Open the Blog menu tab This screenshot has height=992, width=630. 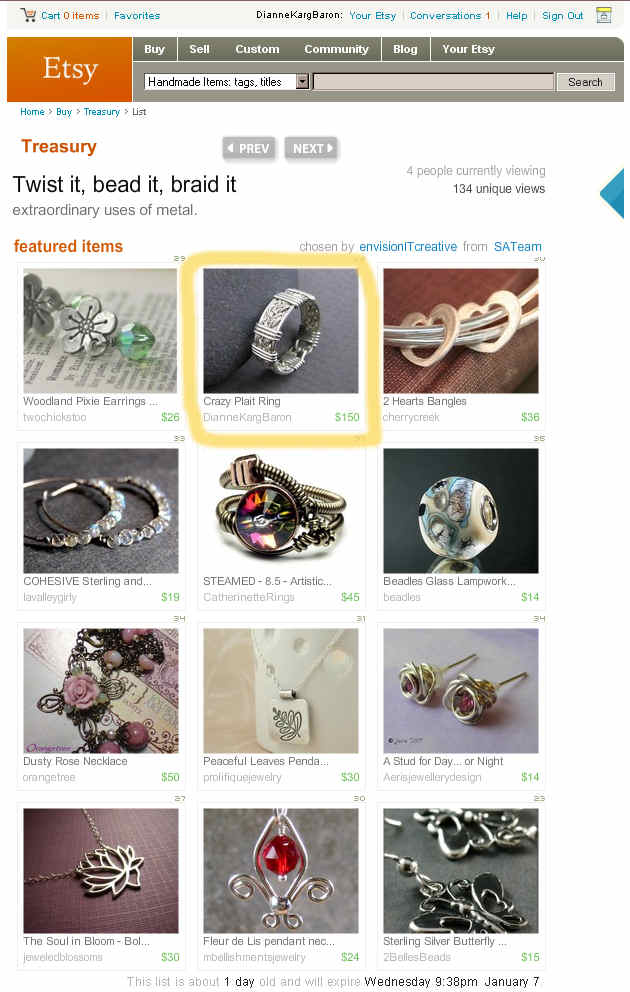click(x=405, y=49)
